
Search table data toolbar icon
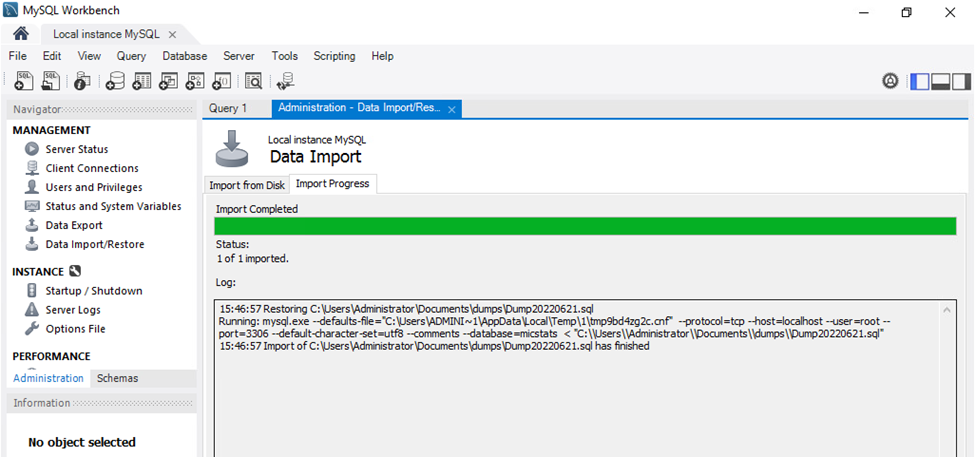pyautogui.click(x=254, y=81)
